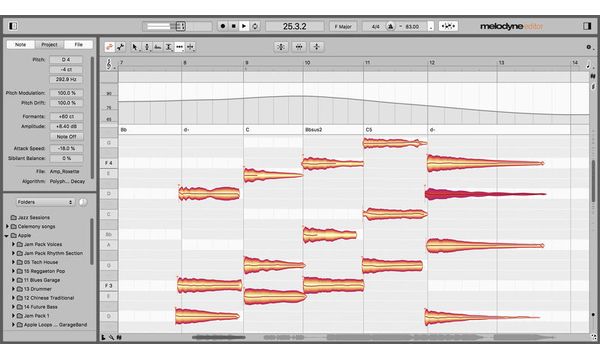Select the Note Separation tool
Image resolution: width=600 pixels, height=360 pixels.
190,47
